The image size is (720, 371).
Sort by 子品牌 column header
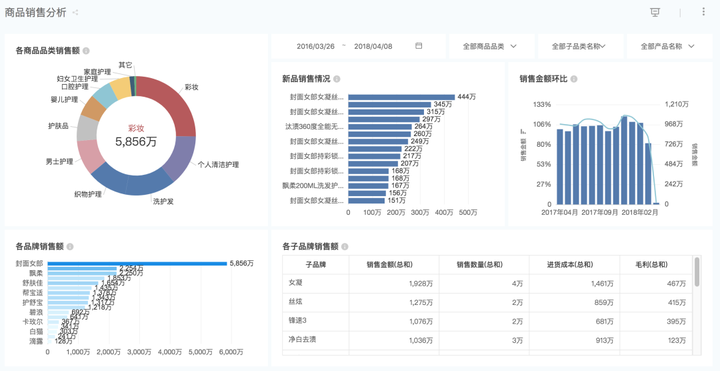tap(316, 264)
